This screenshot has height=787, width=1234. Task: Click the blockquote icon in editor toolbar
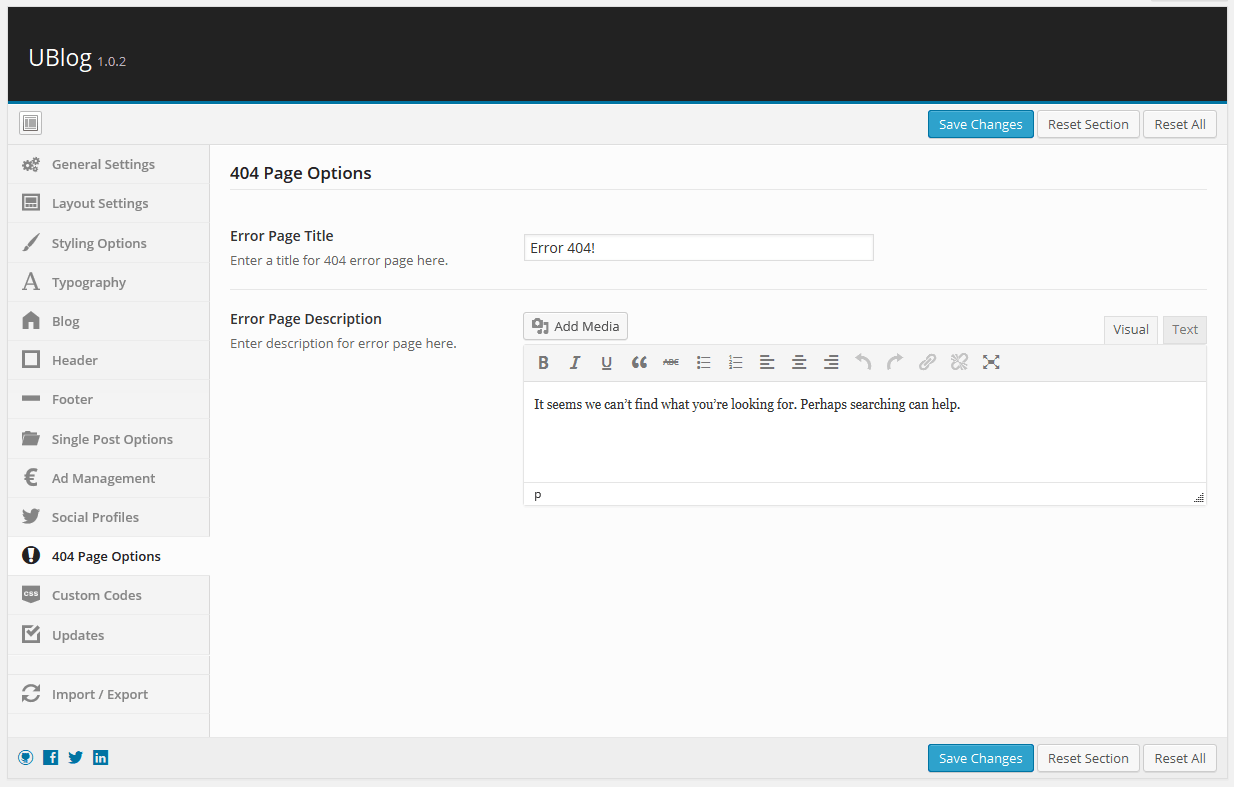(639, 363)
